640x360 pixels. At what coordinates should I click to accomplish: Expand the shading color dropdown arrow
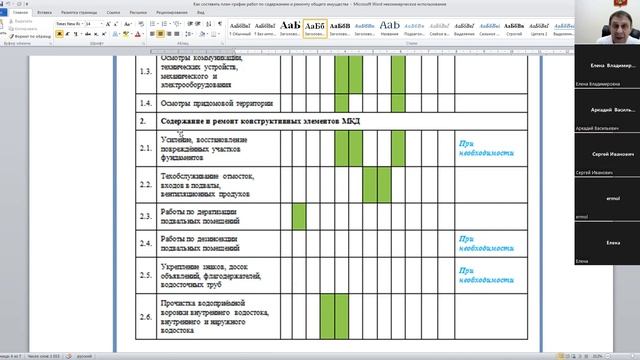(x=207, y=34)
